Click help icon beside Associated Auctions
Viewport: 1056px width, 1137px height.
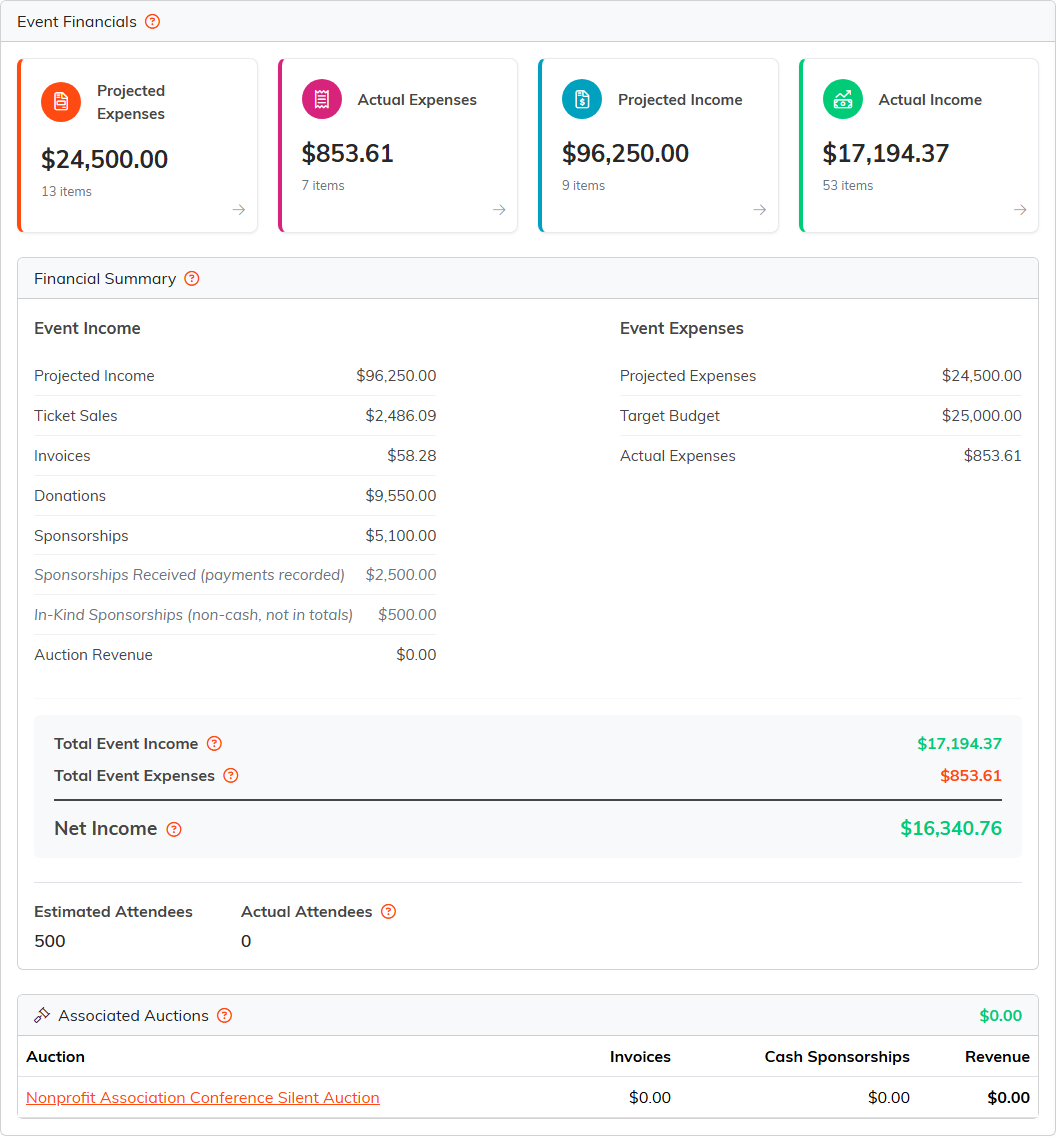click(225, 1016)
